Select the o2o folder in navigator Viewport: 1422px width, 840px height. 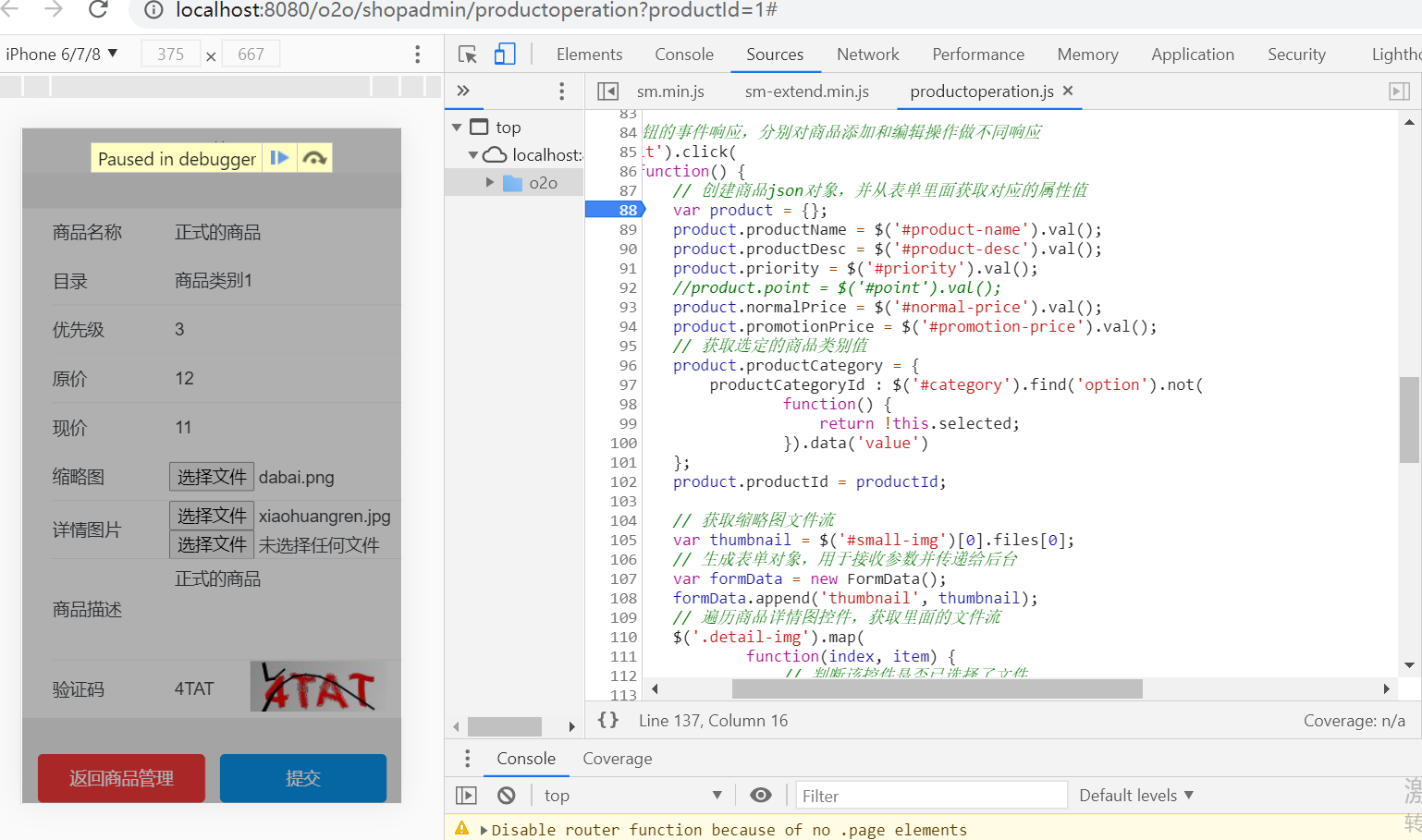[x=530, y=183]
